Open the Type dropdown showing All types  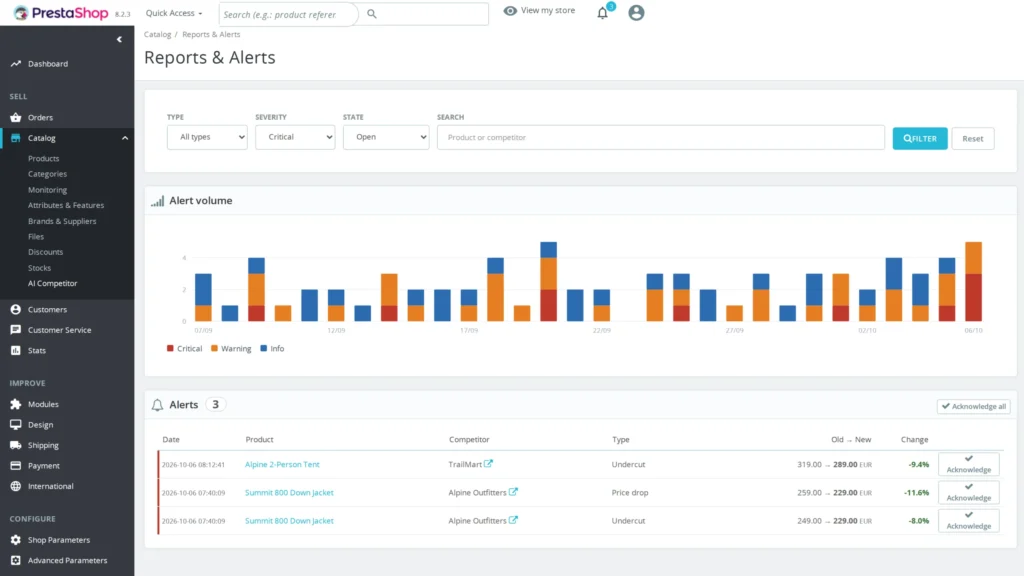click(207, 137)
